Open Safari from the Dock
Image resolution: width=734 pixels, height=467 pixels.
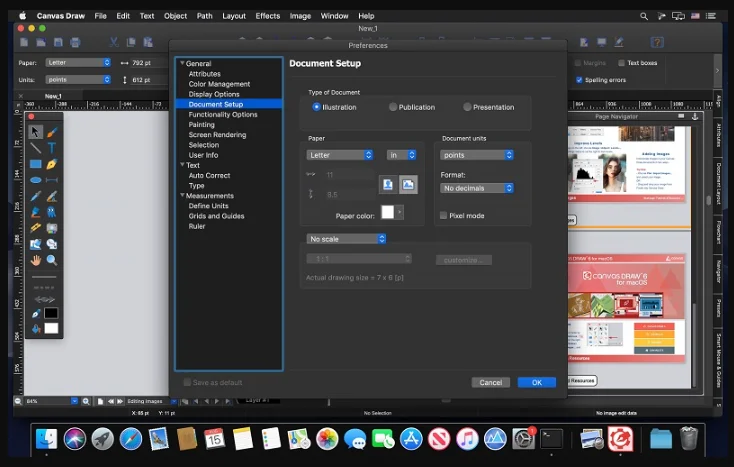[x=131, y=439]
